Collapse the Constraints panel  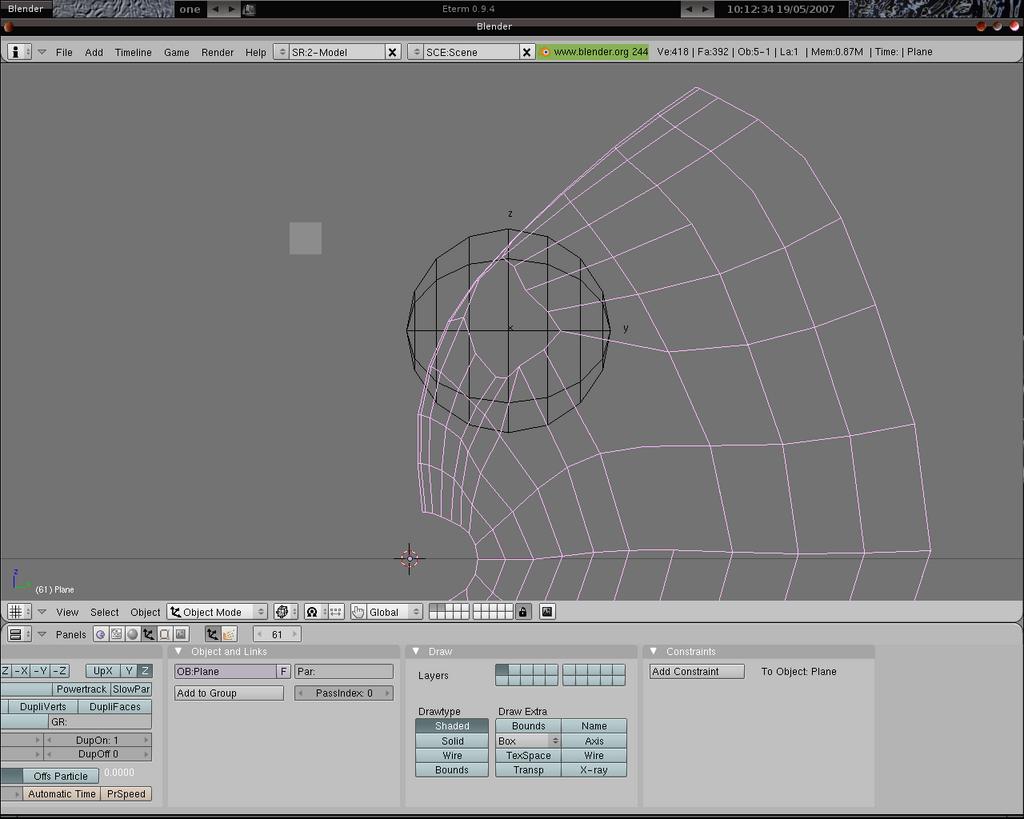point(653,652)
